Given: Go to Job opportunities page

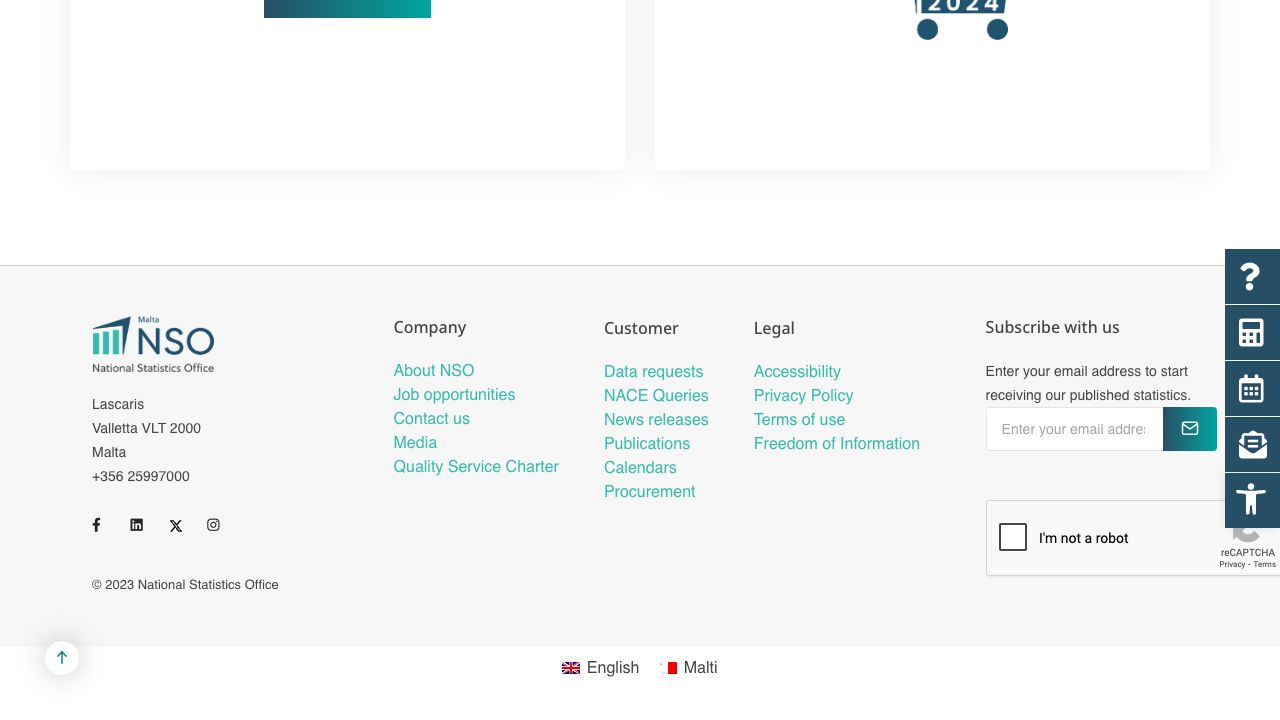Looking at the screenshot, I should 454,395.
